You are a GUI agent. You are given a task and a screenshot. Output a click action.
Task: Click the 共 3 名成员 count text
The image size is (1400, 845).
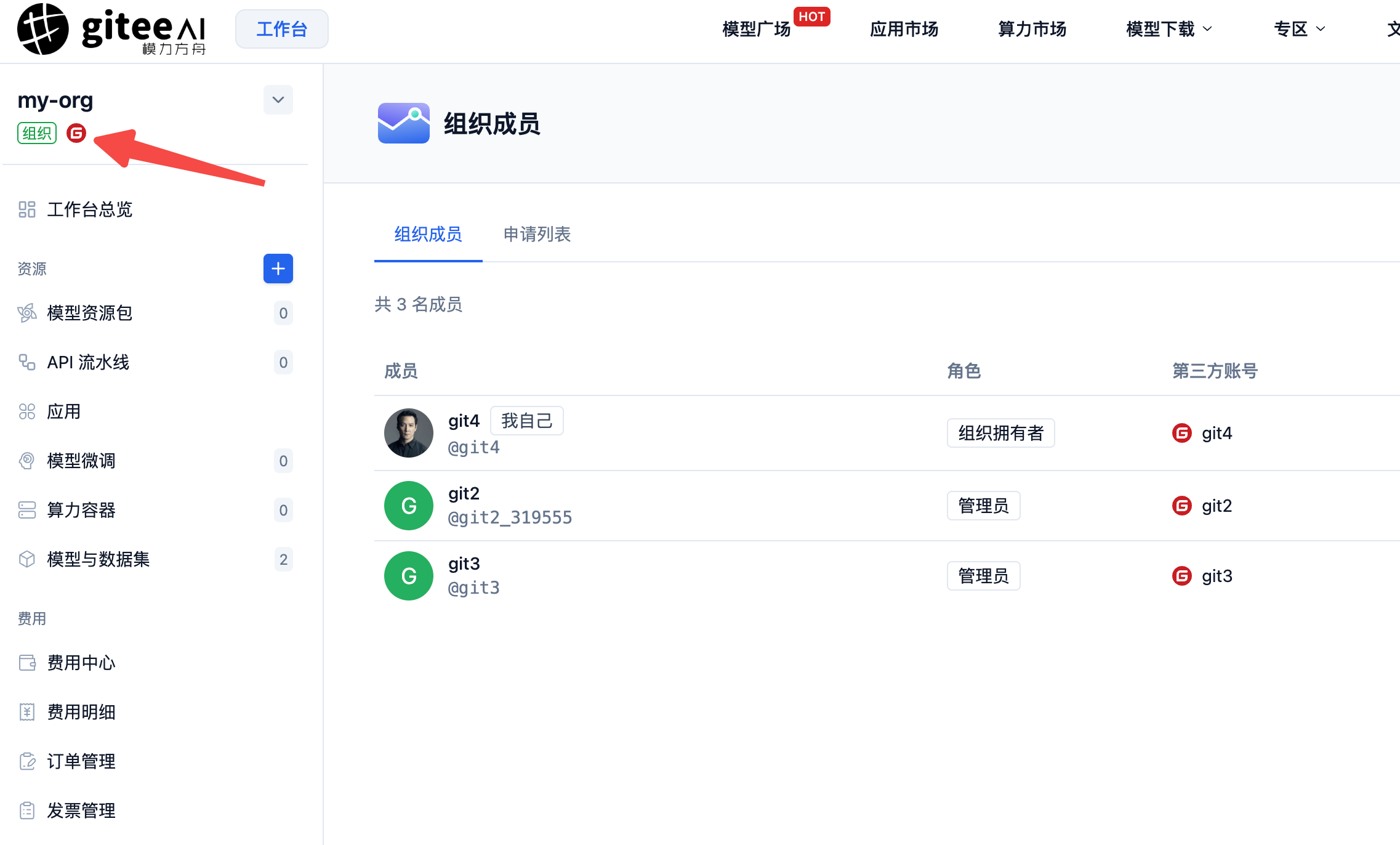click(418, 304)
